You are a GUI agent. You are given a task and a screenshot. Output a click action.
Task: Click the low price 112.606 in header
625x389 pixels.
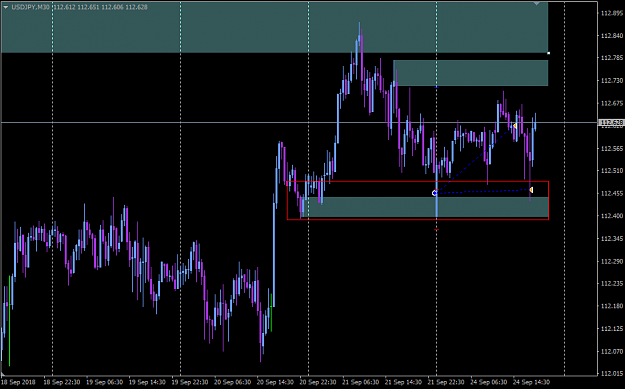(x=112, y=7)
